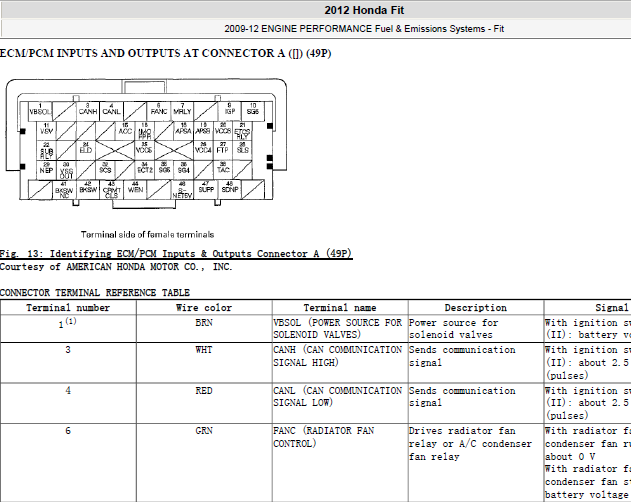Click the VBSOL pin 1 in connector diagram
This screenshot has height=502, width=631.
(x=40, y=111)
